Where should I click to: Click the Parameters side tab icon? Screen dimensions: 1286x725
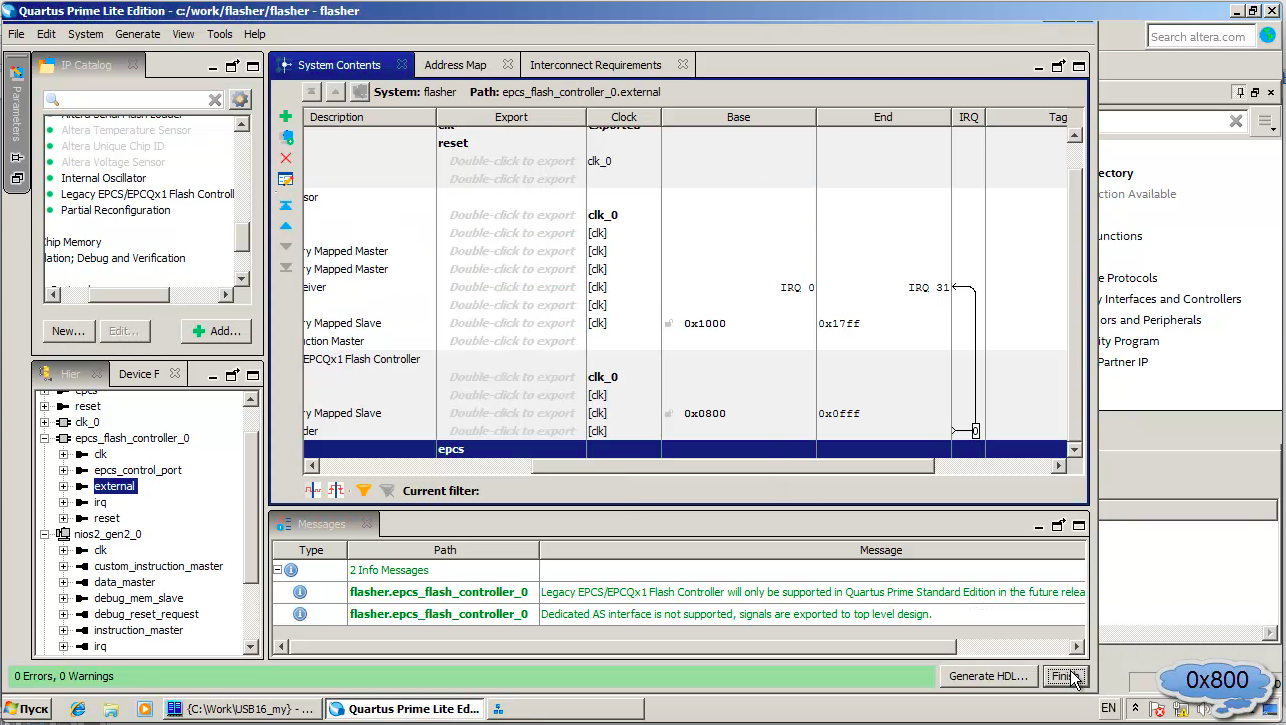point(16,73)
